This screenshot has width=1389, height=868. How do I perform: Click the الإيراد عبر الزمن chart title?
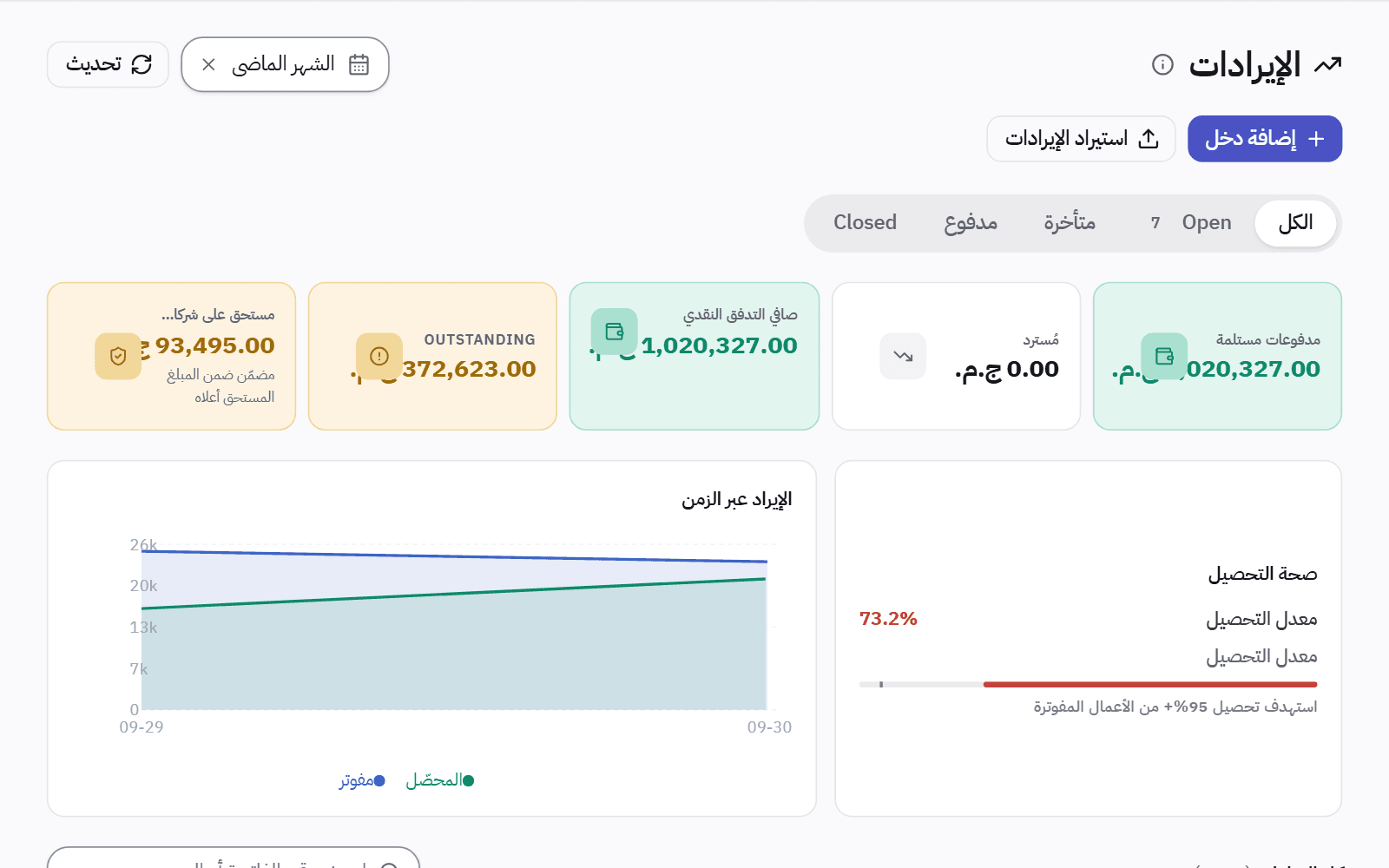[x=736, y=500]
